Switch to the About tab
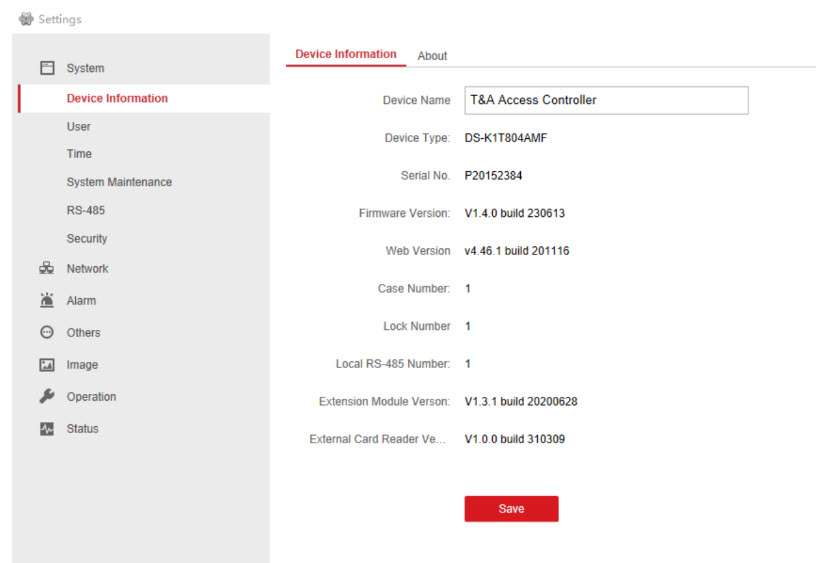 pos(432,56)
